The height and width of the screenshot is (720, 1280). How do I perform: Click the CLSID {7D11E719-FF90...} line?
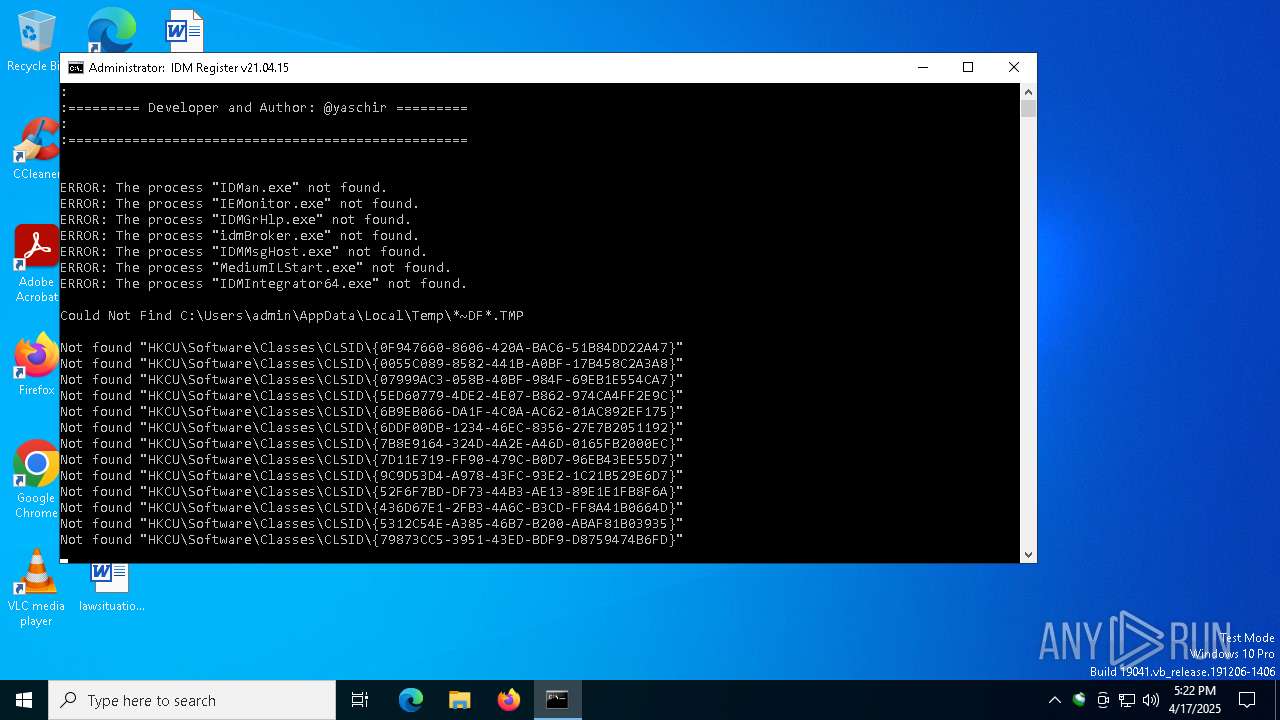pos(372,460)
